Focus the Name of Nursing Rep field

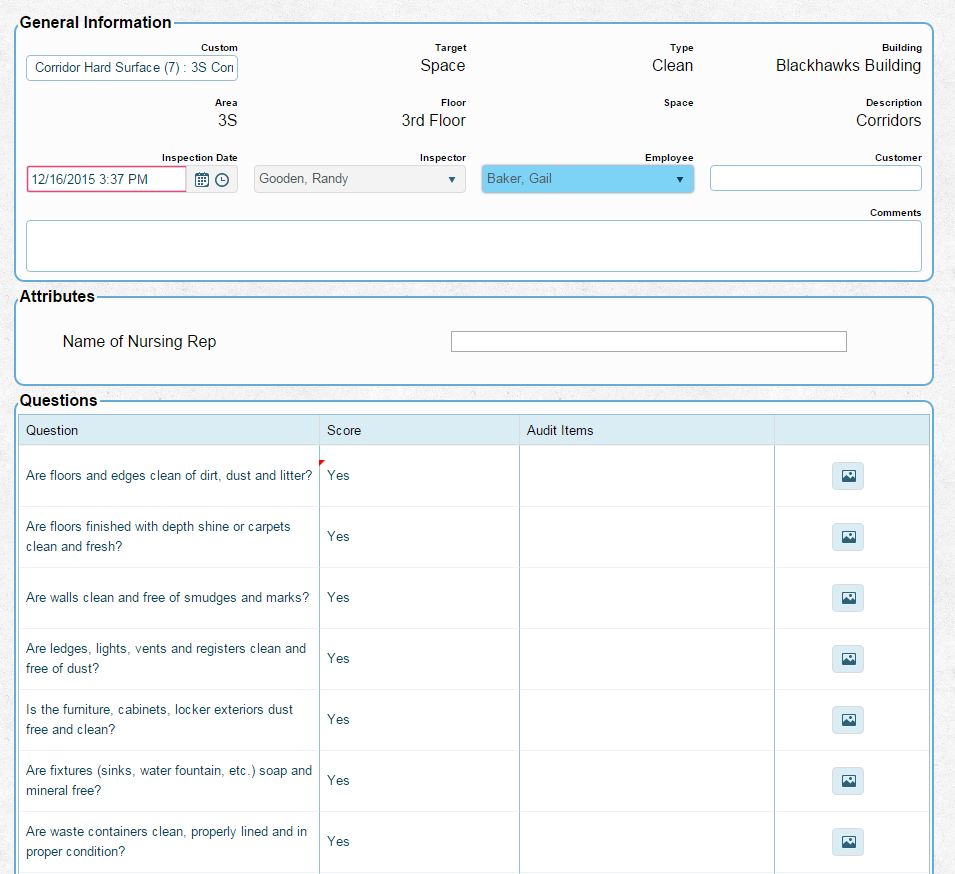(x=648, y=342)
